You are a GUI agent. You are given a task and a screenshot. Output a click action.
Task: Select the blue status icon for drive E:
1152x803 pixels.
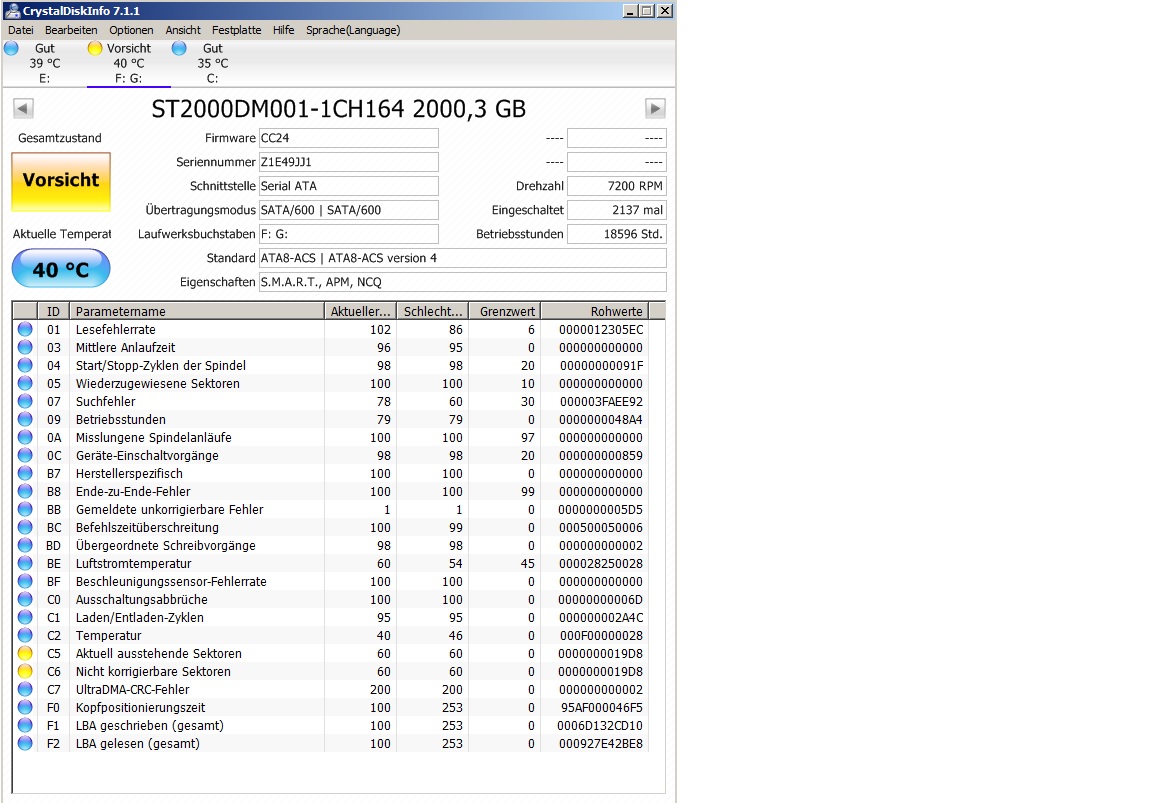click(11, 48)
